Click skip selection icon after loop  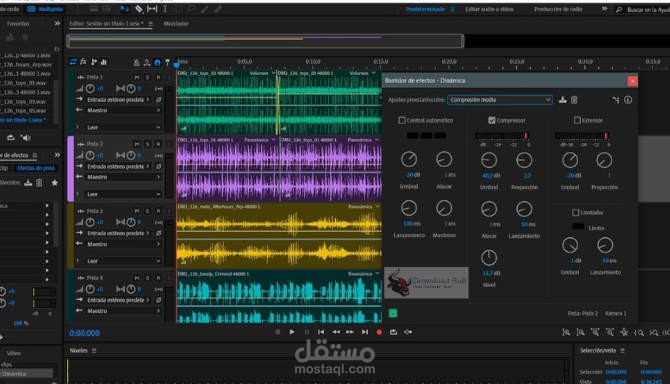tap(408, 332)
